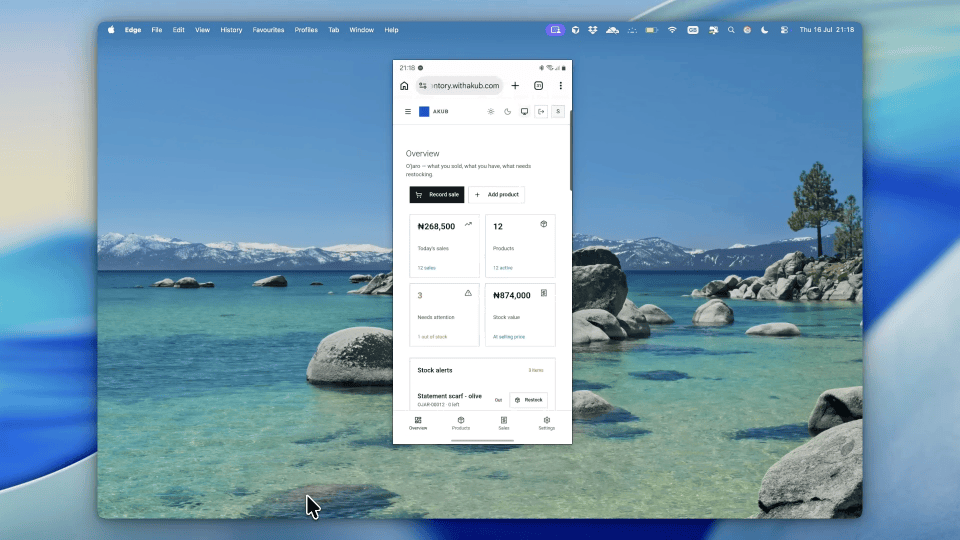This screenshot has height=540, width=960.
Task: Click receipt icon on Stock value card
Action: click(x=544, y=293)
